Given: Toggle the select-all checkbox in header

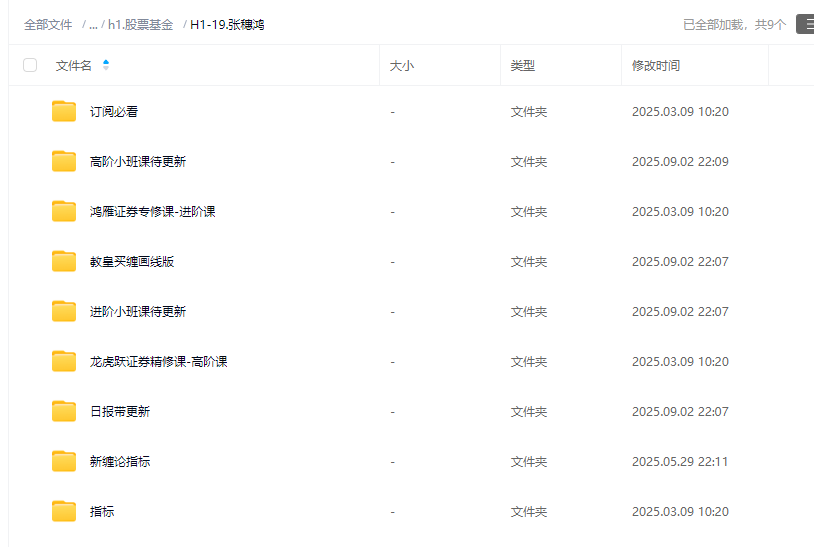Looking at the screenshot, I should (30, 65).
